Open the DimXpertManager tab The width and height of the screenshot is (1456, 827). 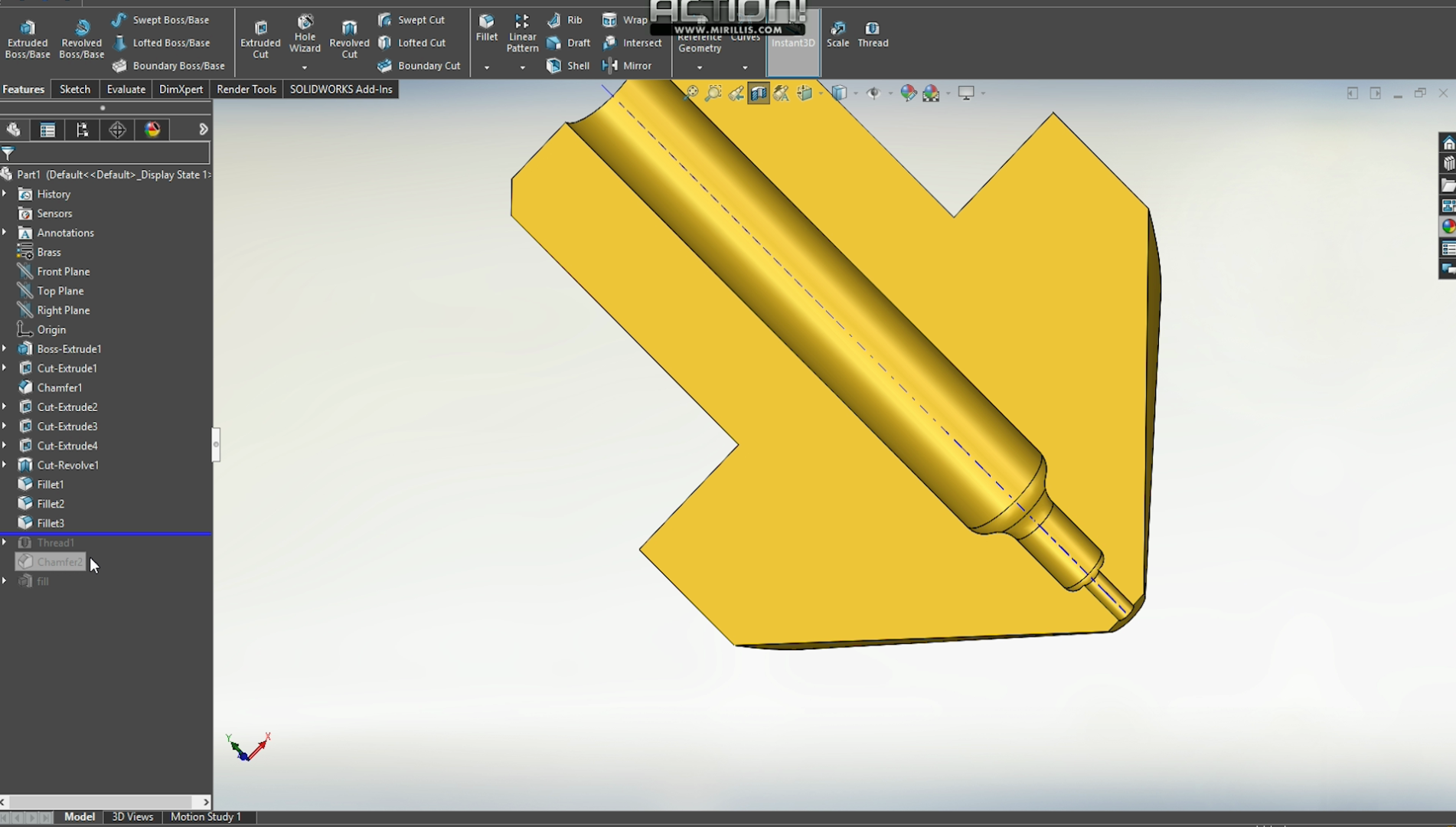[x=117, y=129]
